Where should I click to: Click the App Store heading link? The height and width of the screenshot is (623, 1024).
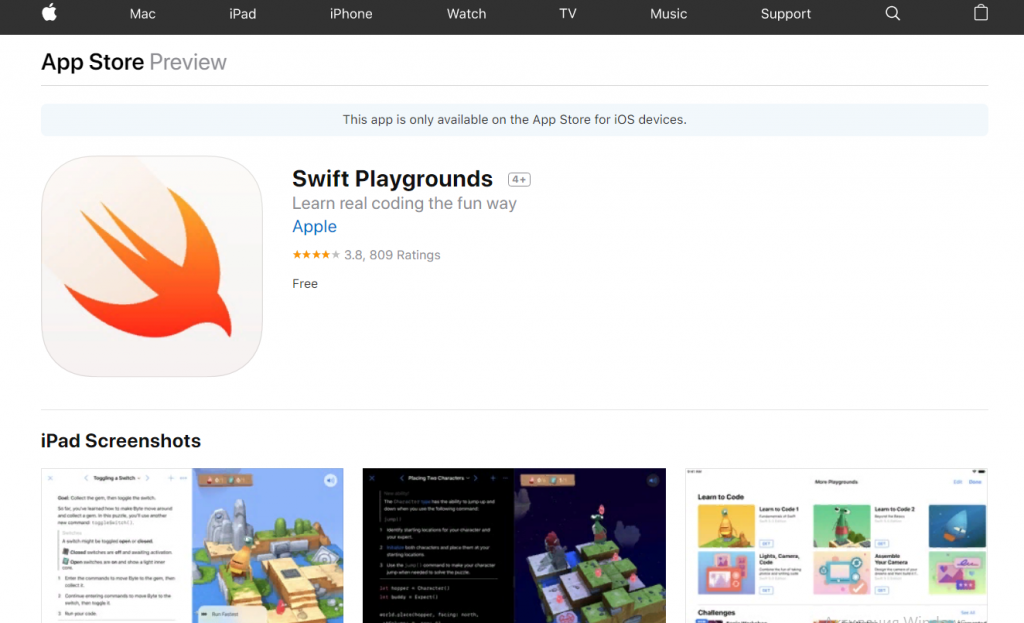tap(92, 62)
